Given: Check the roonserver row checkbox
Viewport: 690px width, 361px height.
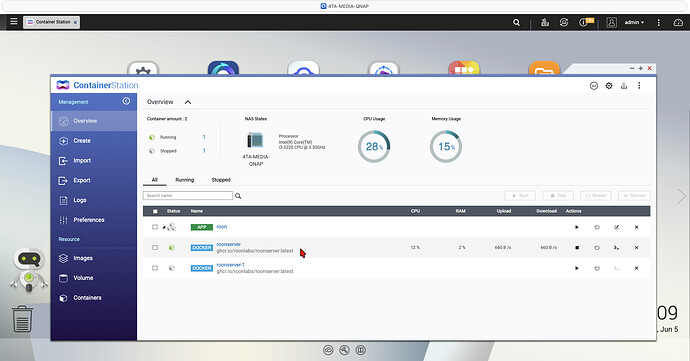Looking at the screenshot, I should click(x=155, y=247).
